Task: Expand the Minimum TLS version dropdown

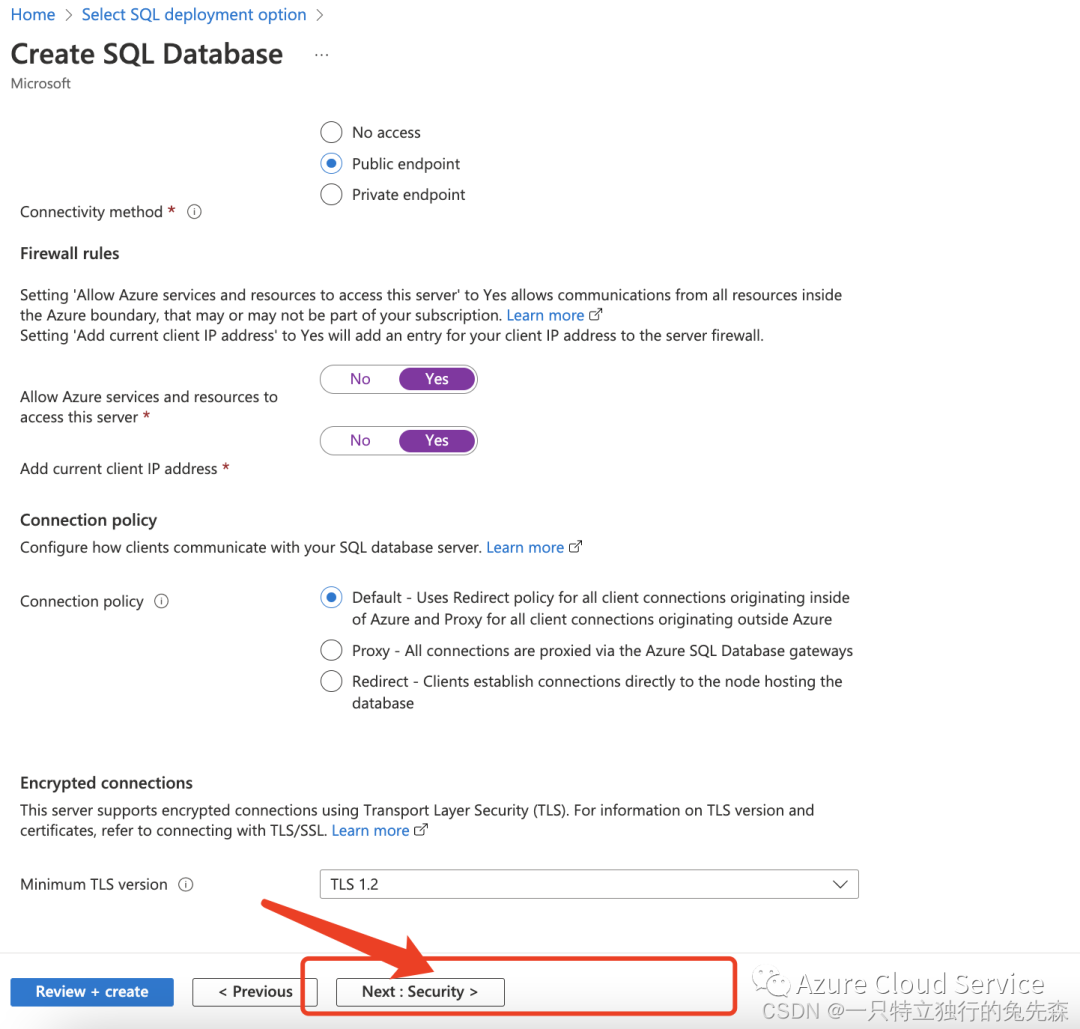Action: coord(588,884)
